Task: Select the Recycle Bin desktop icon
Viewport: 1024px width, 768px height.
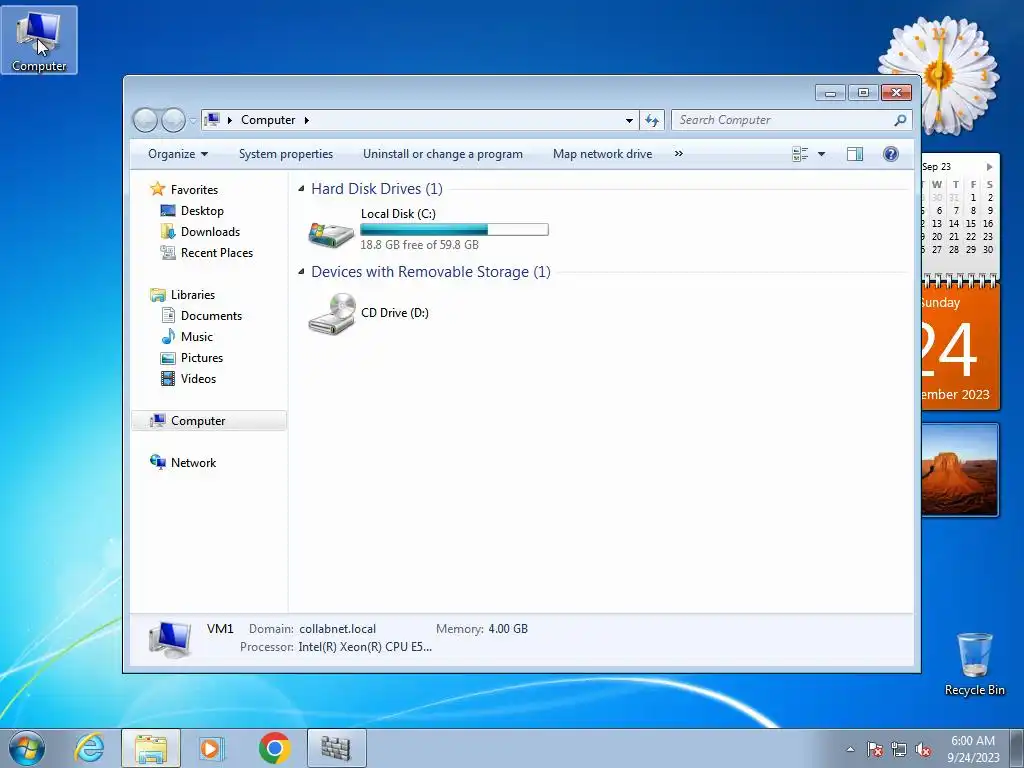Action: coord(974,664)
